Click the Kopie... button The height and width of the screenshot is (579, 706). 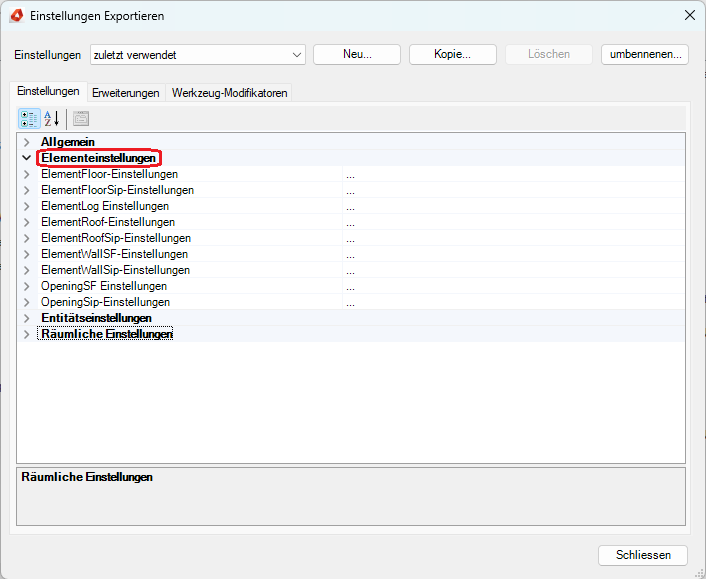click(453, 54)
